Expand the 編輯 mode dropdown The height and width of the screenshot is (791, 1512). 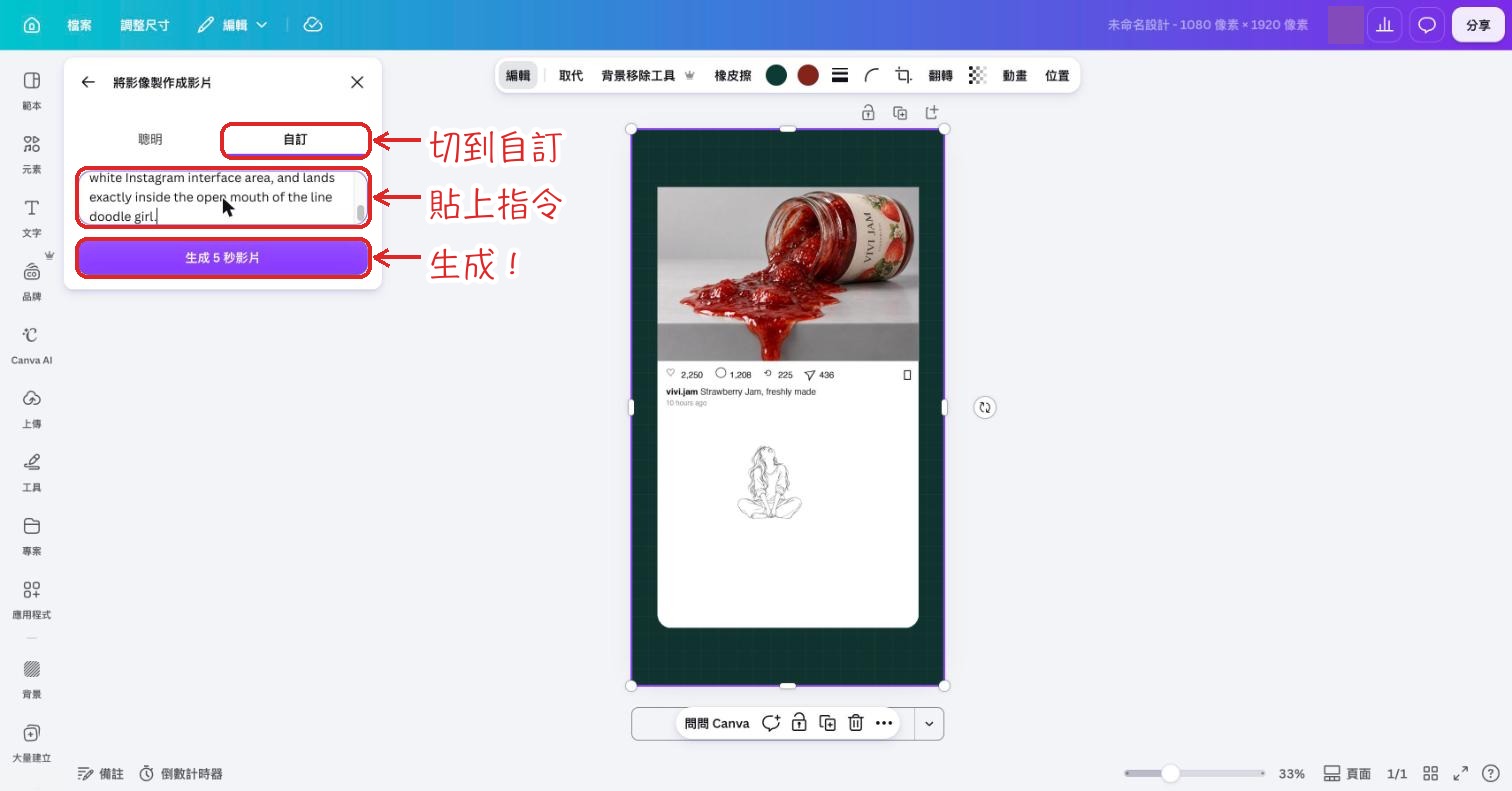pyautogui.click(x=233, y=25)
